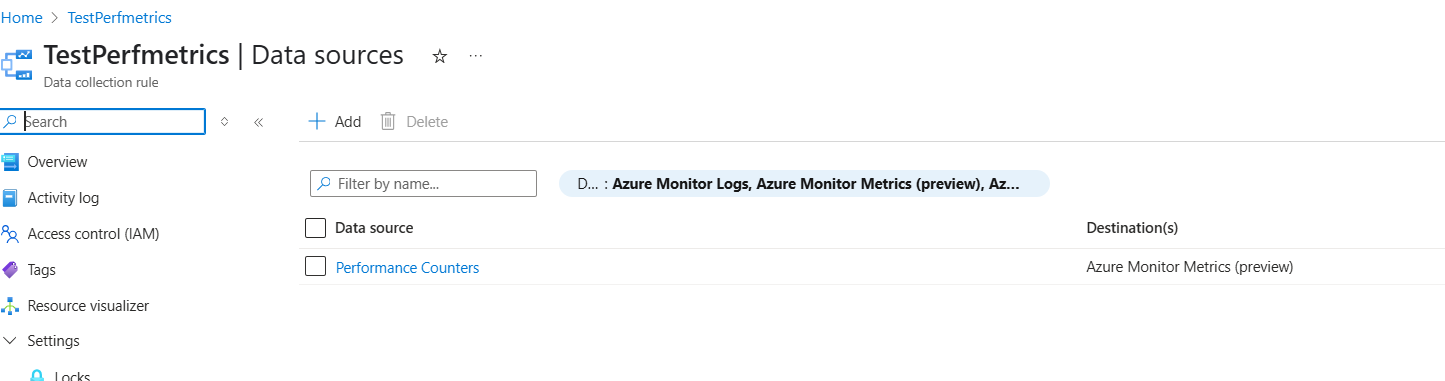Open Activity log from sidebar icon
This screenshot has width=1445, height=381.
point(10,198)
